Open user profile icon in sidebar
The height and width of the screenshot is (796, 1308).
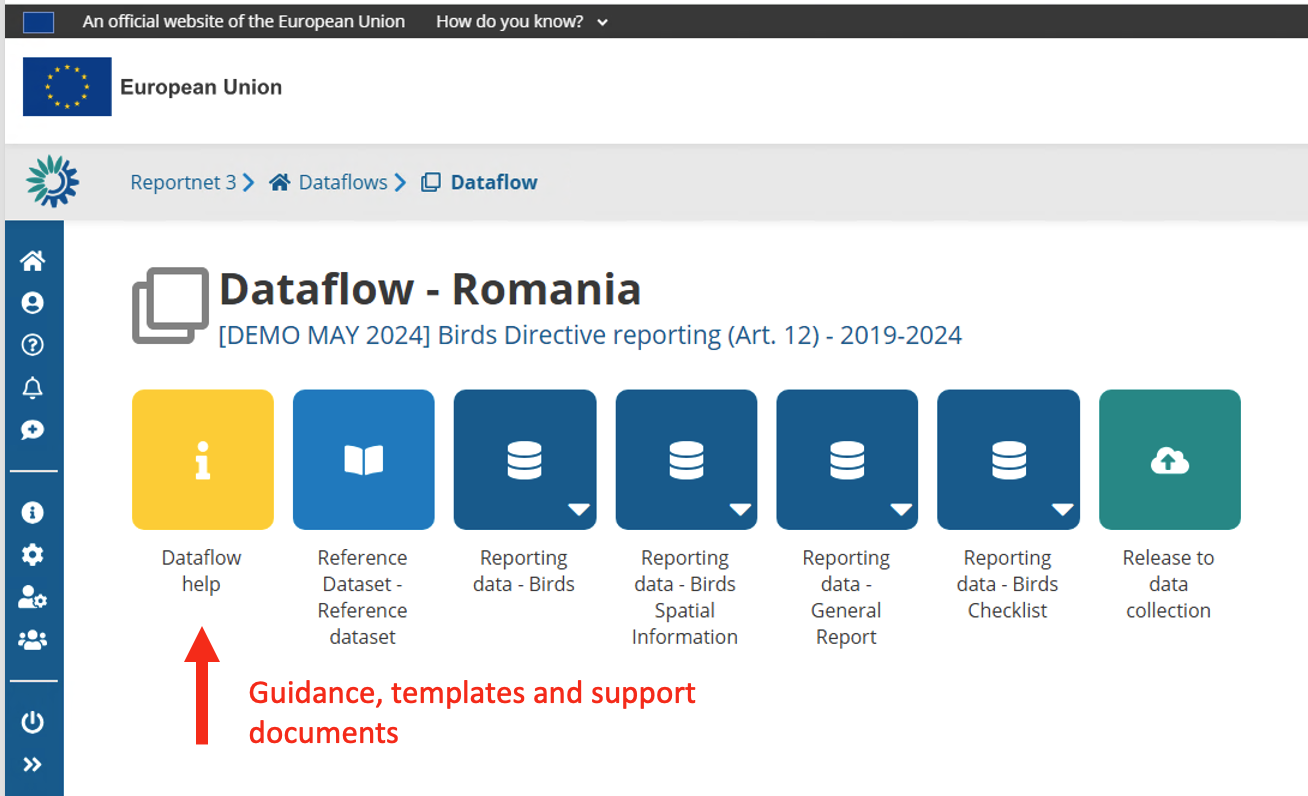33,303
